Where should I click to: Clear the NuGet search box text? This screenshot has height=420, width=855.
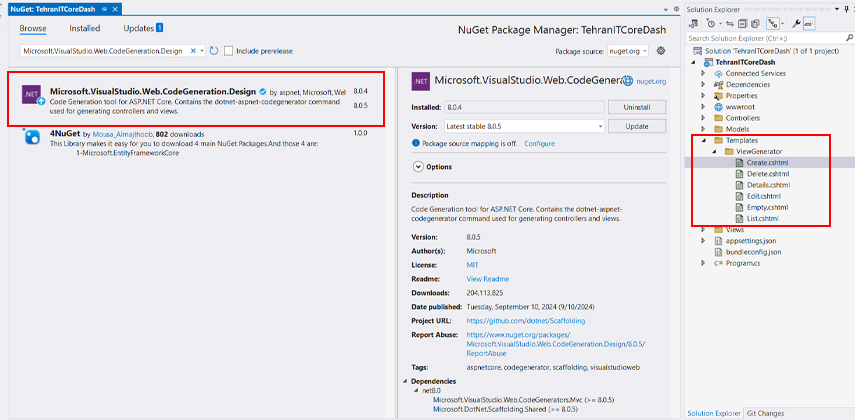click(x=195, y=50)
